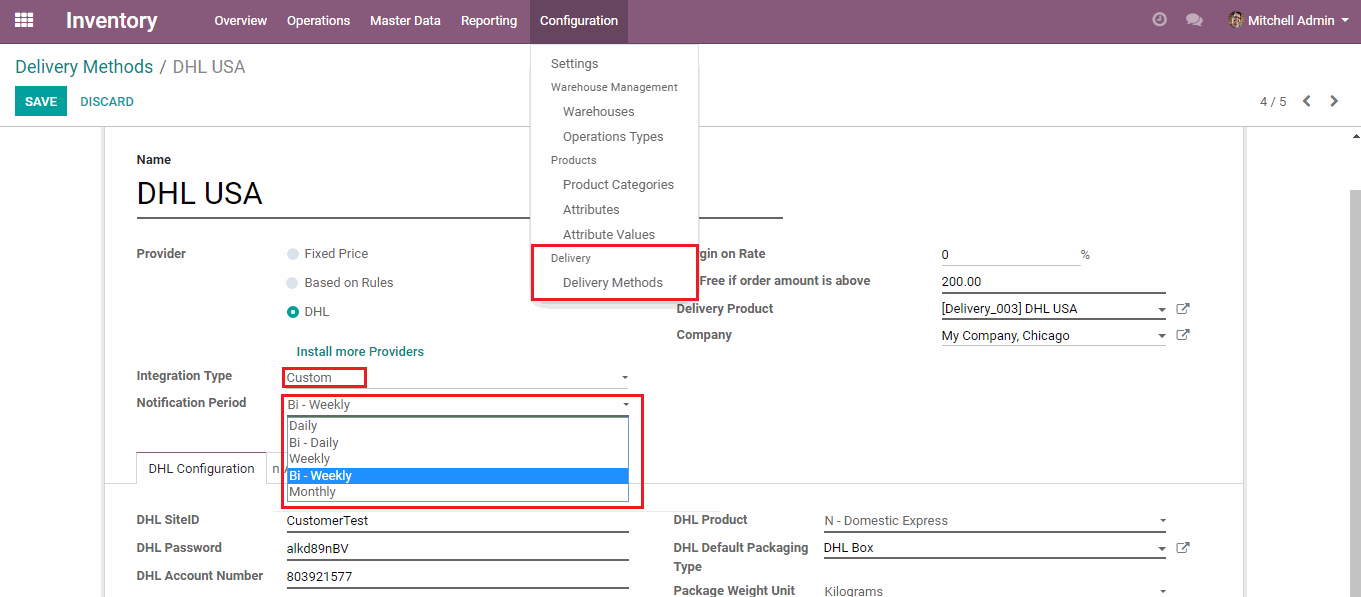Select Warehouses menu entry
The image size is (1361, 597).
click(x=598, y=112)
